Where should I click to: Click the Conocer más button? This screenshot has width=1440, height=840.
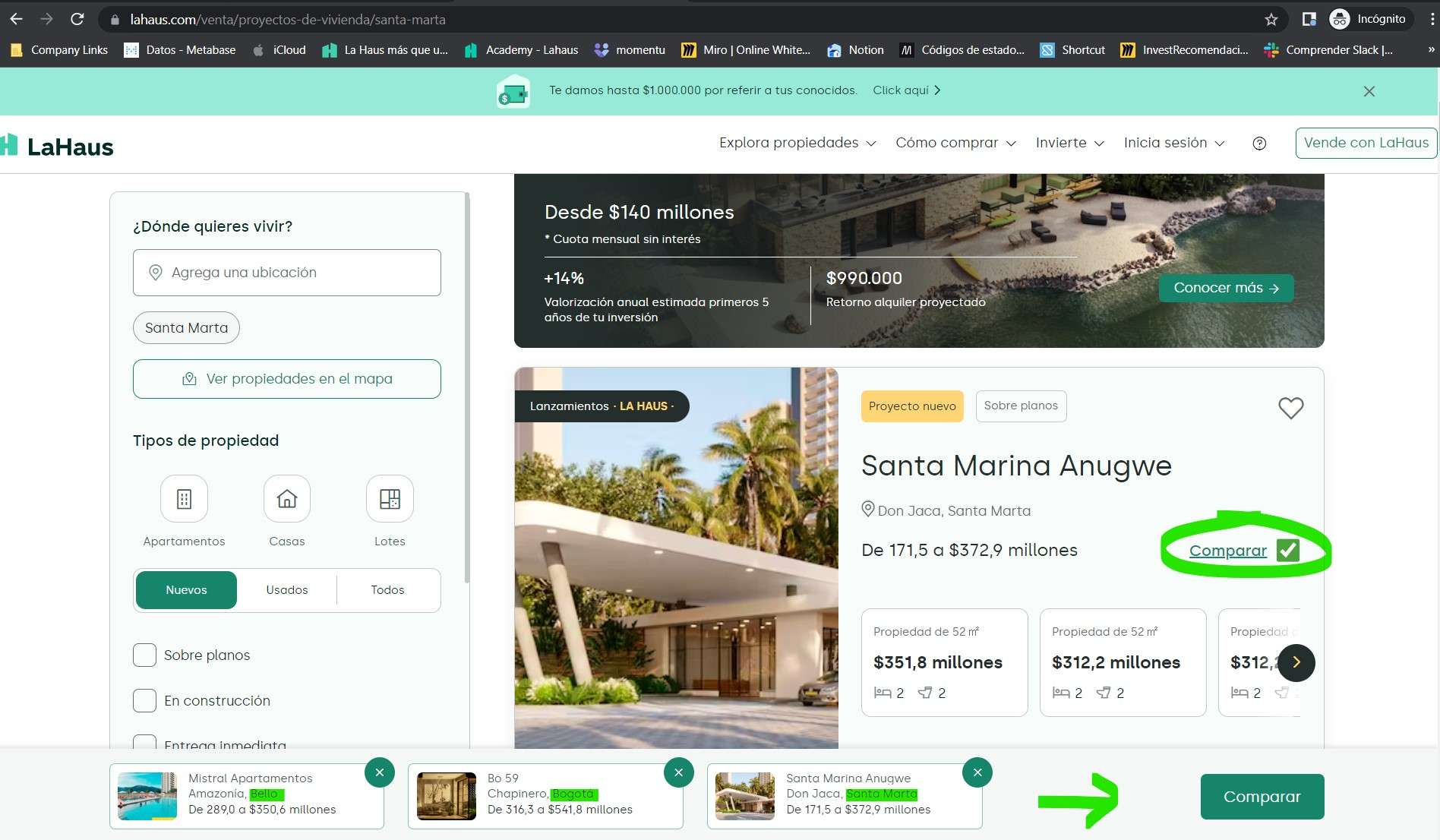pos(1226,288)
